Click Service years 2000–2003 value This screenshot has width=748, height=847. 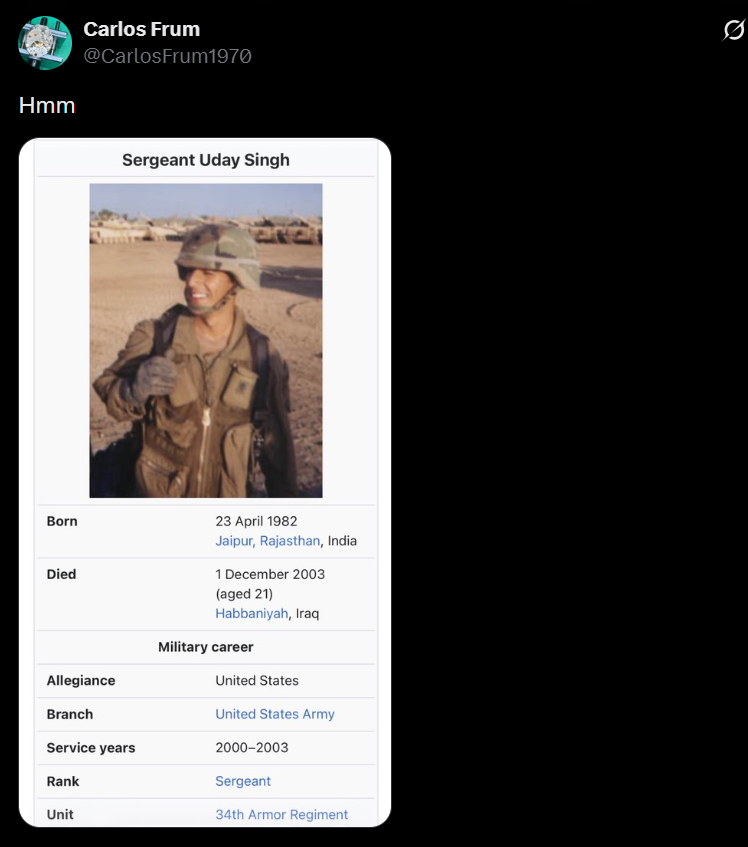pos(252,748)
